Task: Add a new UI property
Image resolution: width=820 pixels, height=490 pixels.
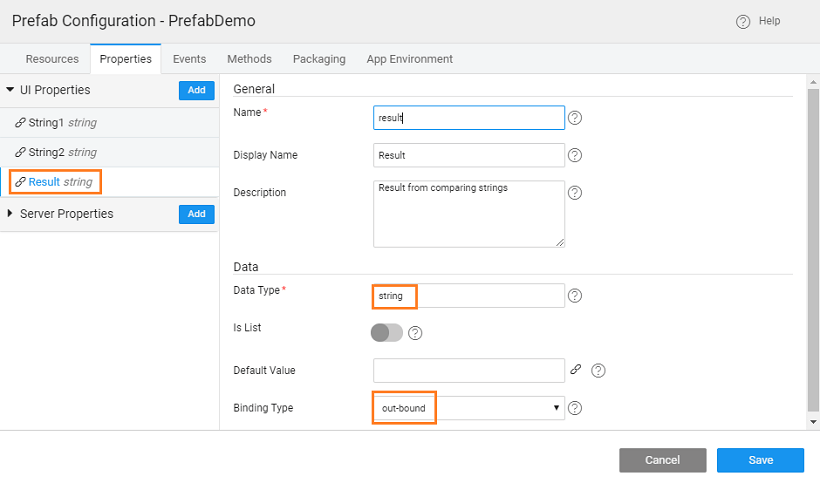Action: point(196,90)
